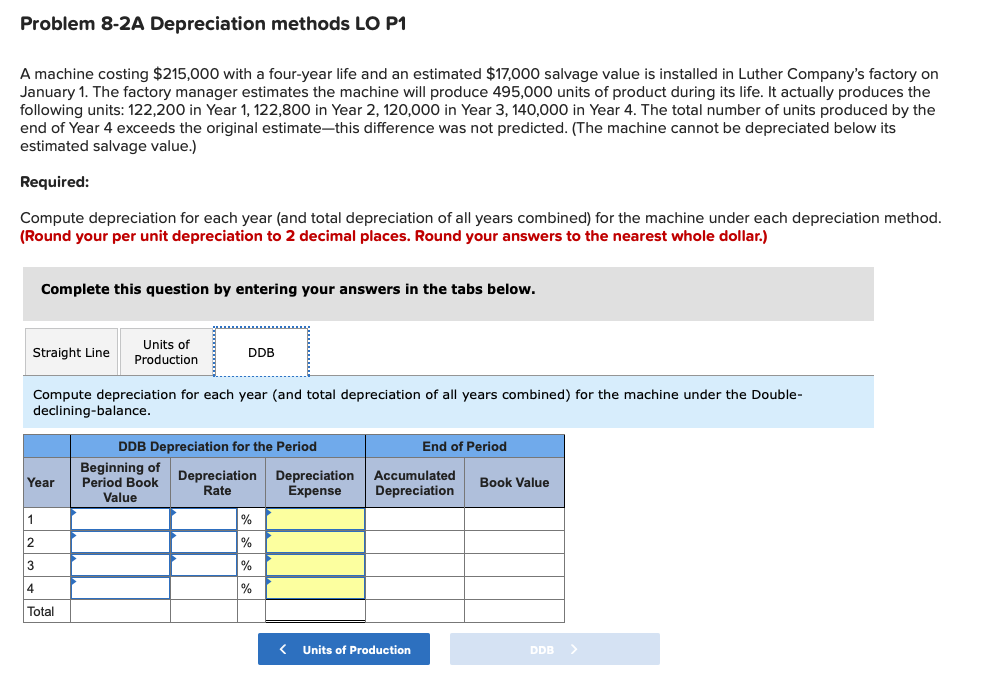This screenshot has width=993, height=699.
Task: Click Year 2 Beginning of Period Book Value field
Action: click(x=120, y=542)
